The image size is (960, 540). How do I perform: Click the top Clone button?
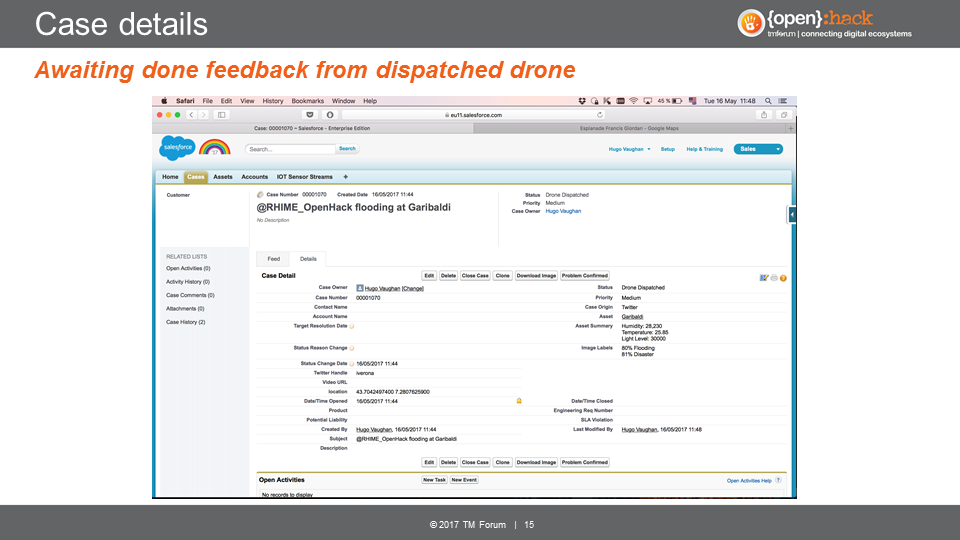(503, 276)
